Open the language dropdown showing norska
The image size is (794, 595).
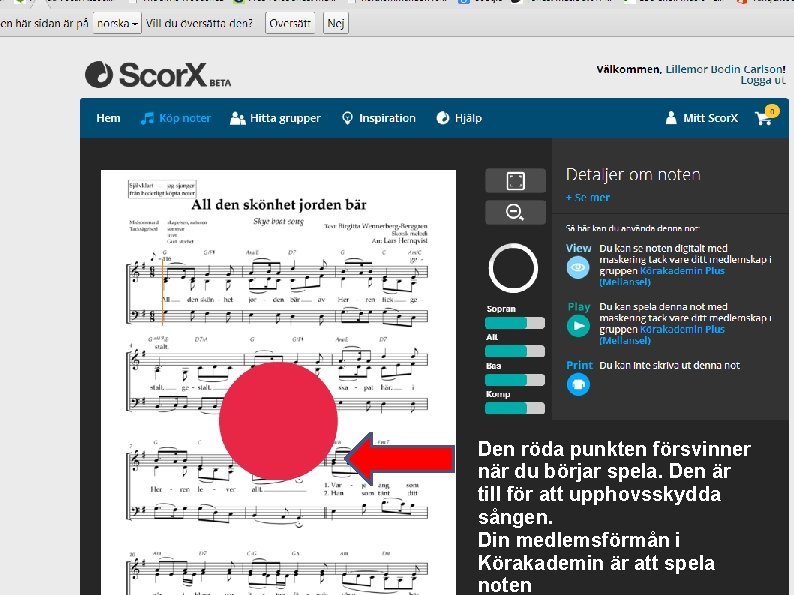pos(117,23)
